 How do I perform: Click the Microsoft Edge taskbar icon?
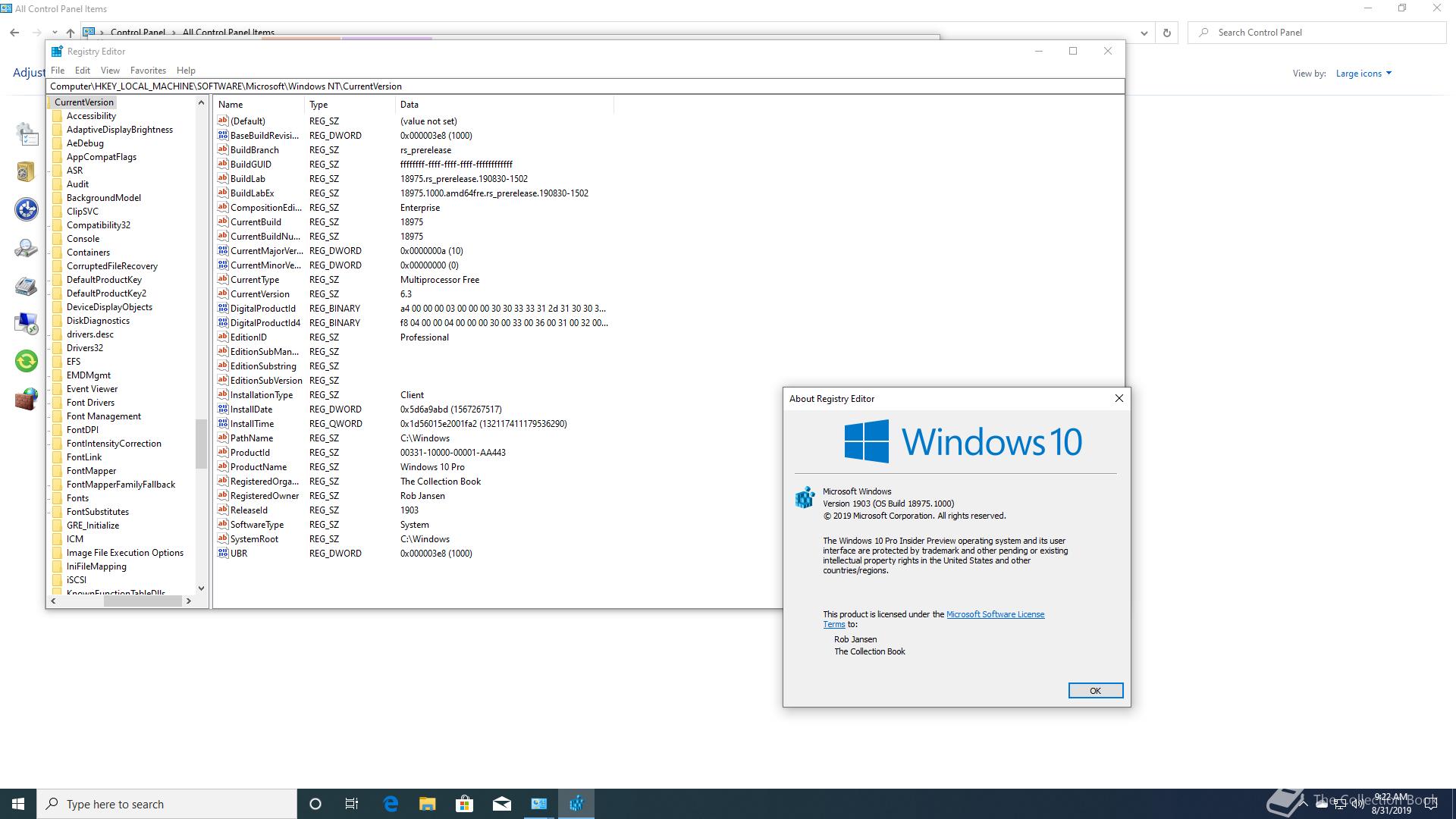[391, 804]
